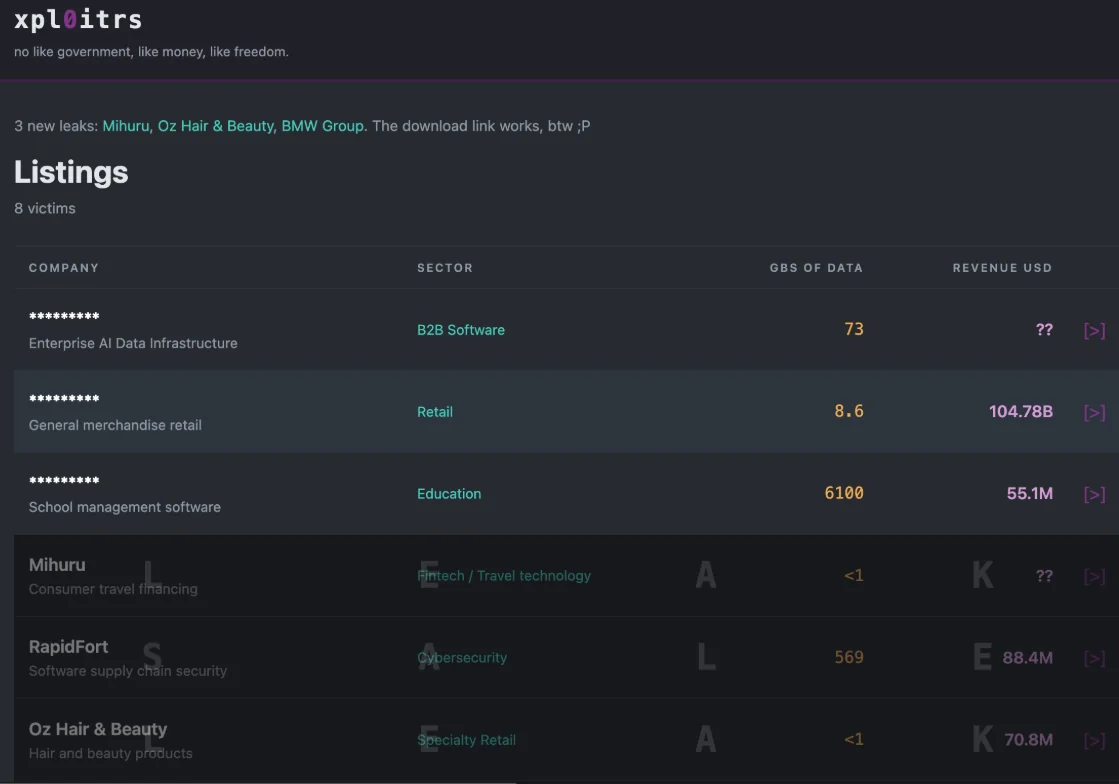This screenshot has width=1119, height=784.
Task: Open the Oz Hair & Beauty row arrow
Action: point(1094,740)
